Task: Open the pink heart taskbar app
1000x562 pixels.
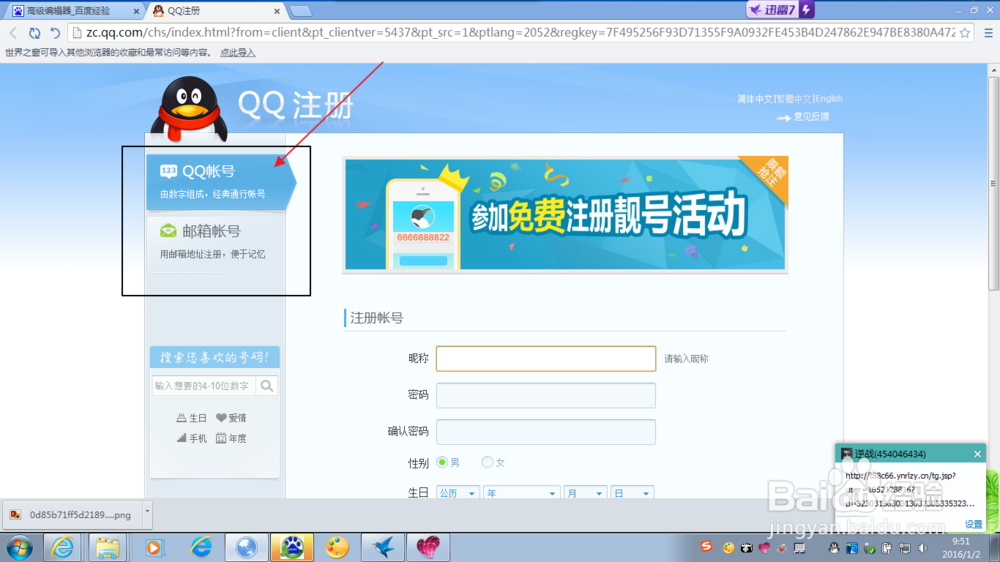Action: click(x=428, y=547)
